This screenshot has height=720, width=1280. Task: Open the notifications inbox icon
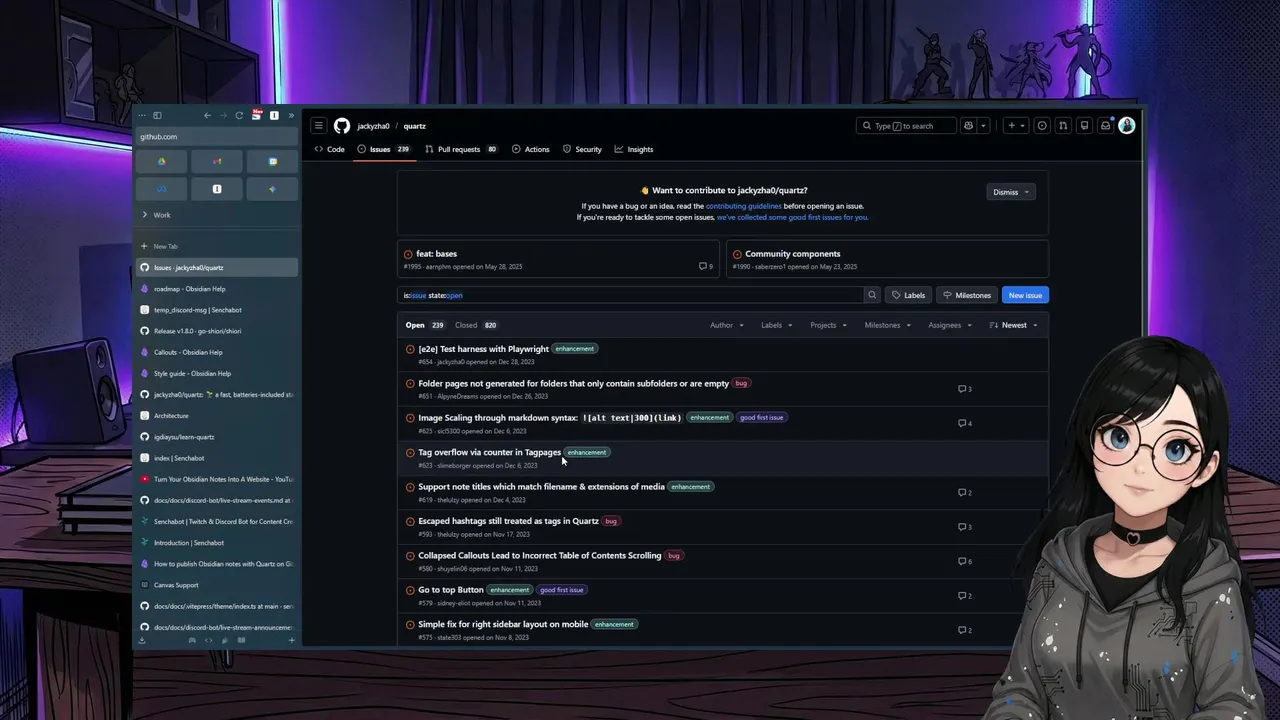point(1105,126)
